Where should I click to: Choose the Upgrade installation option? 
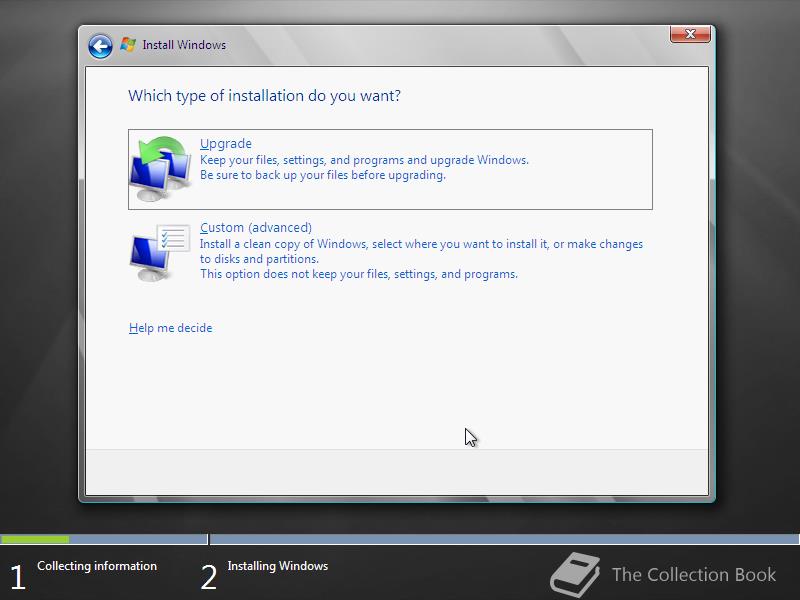click(x=390, y=169)
